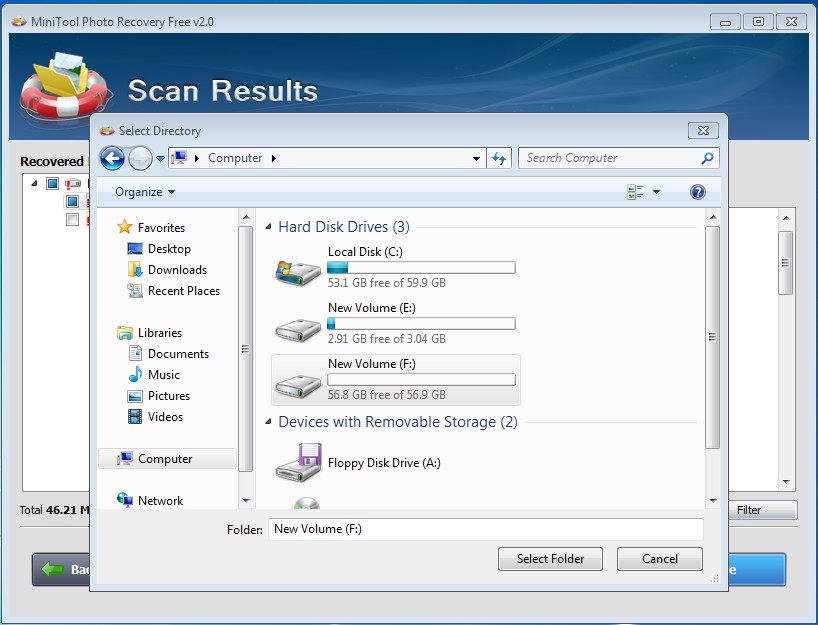Open the Organize dropdown menu

145,192
